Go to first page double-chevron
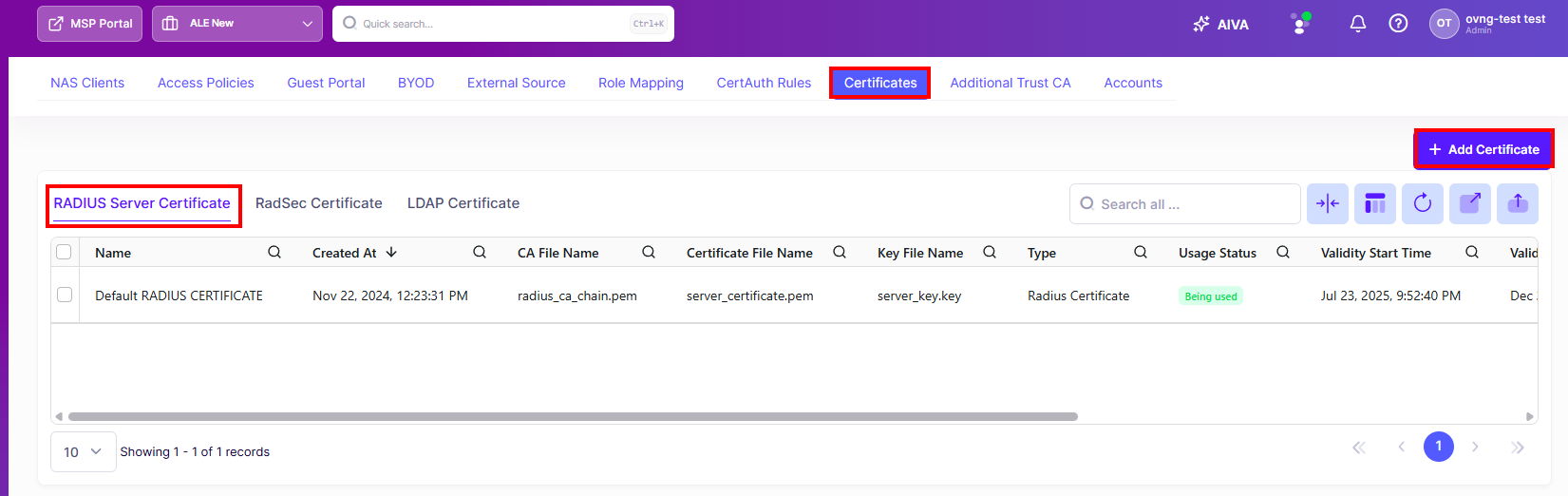1568x496 pixels. tap(1359, 447)
